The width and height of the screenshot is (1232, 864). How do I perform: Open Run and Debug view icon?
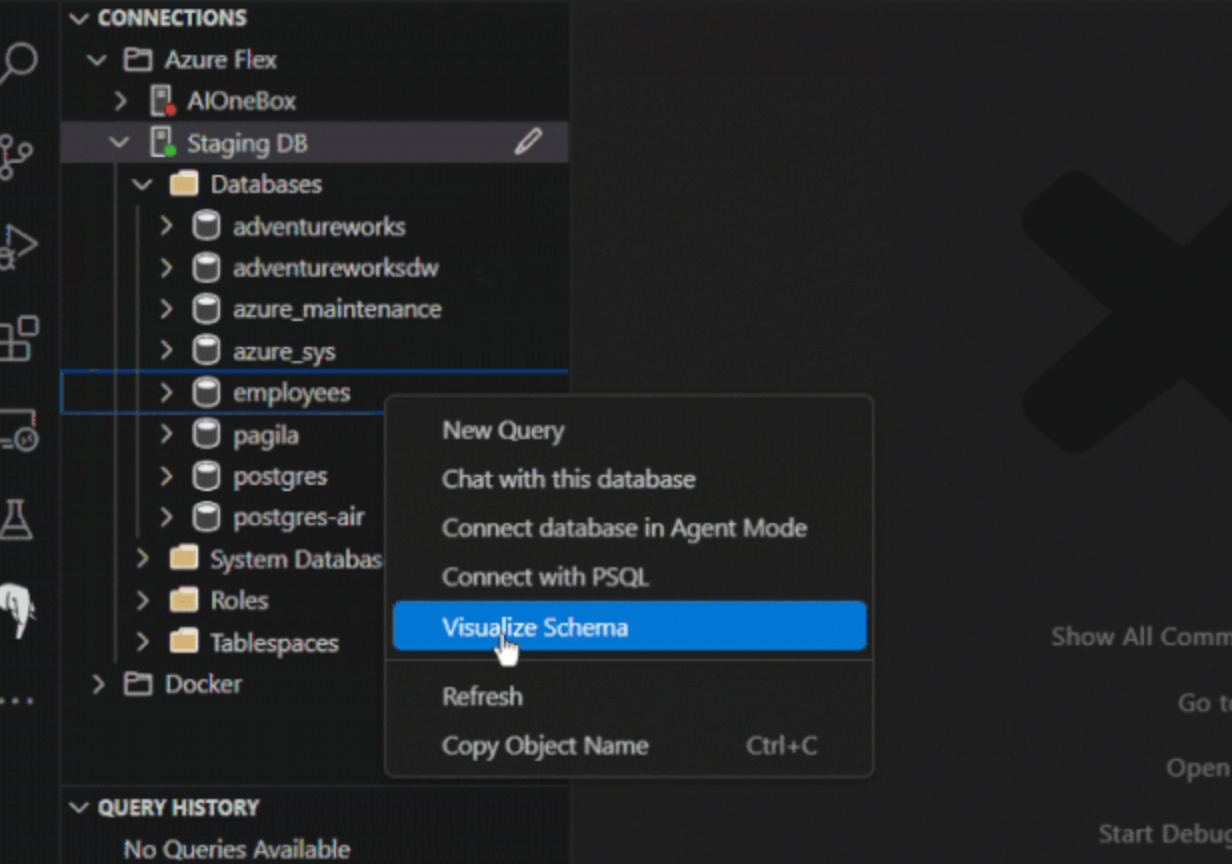(17, 247)
